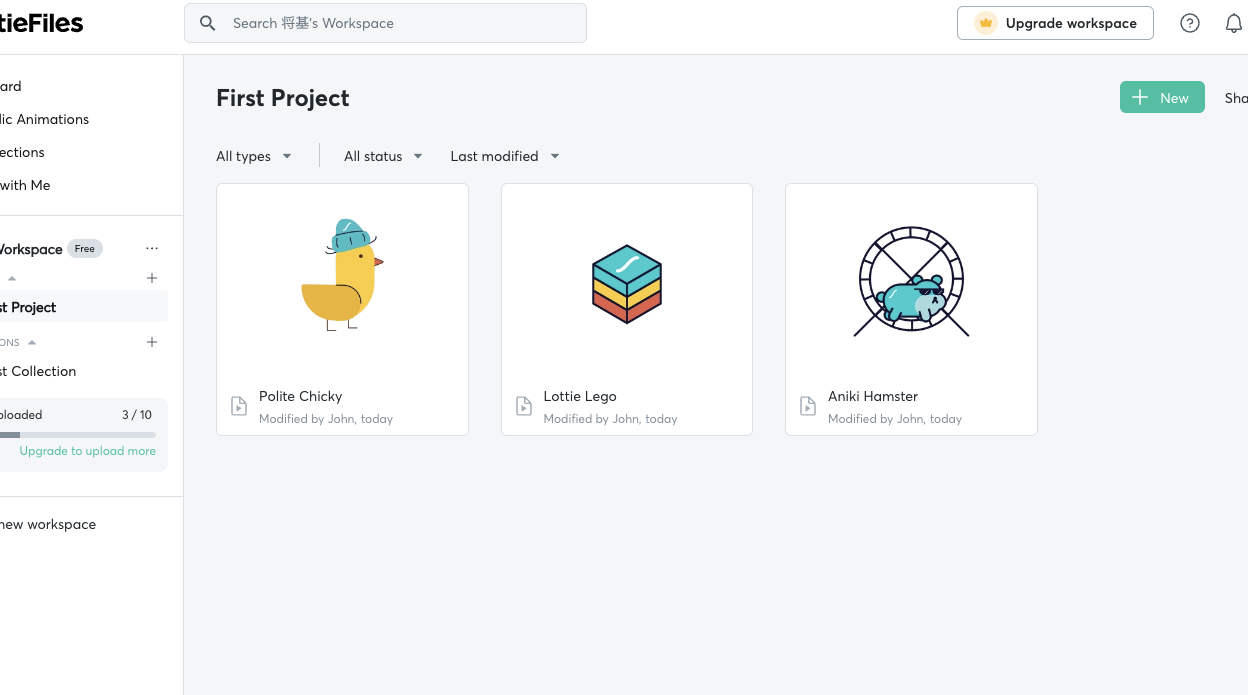Click the Aniki Hamster file icon

pos(808,406)
